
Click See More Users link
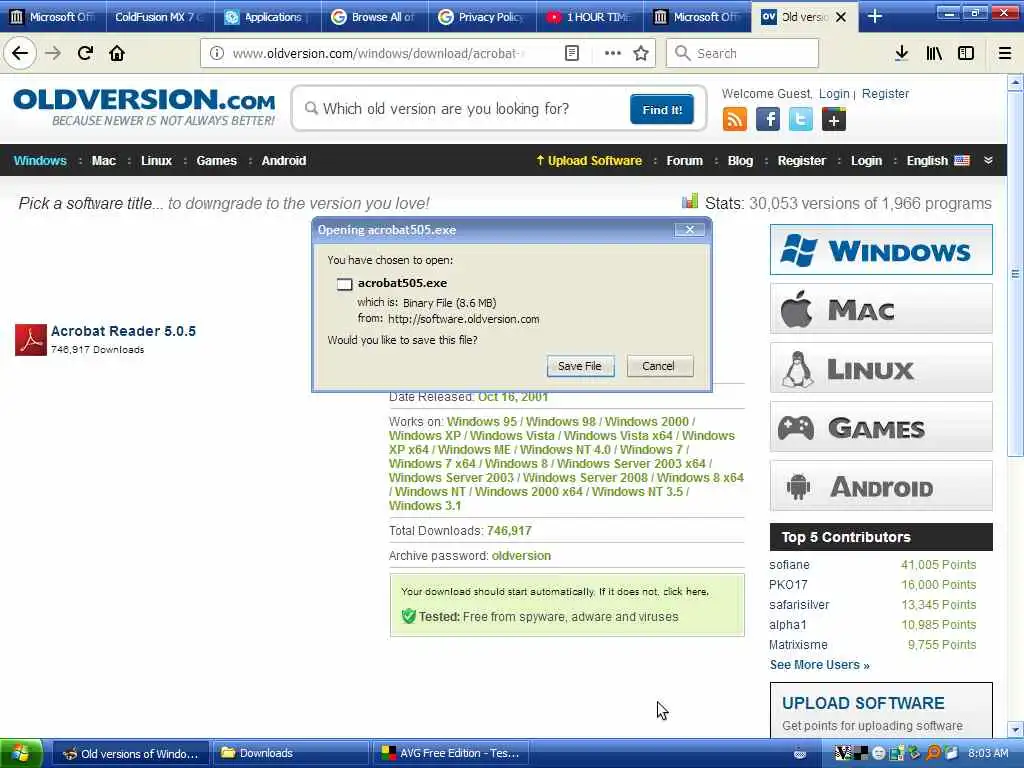[x=820, y=665]
